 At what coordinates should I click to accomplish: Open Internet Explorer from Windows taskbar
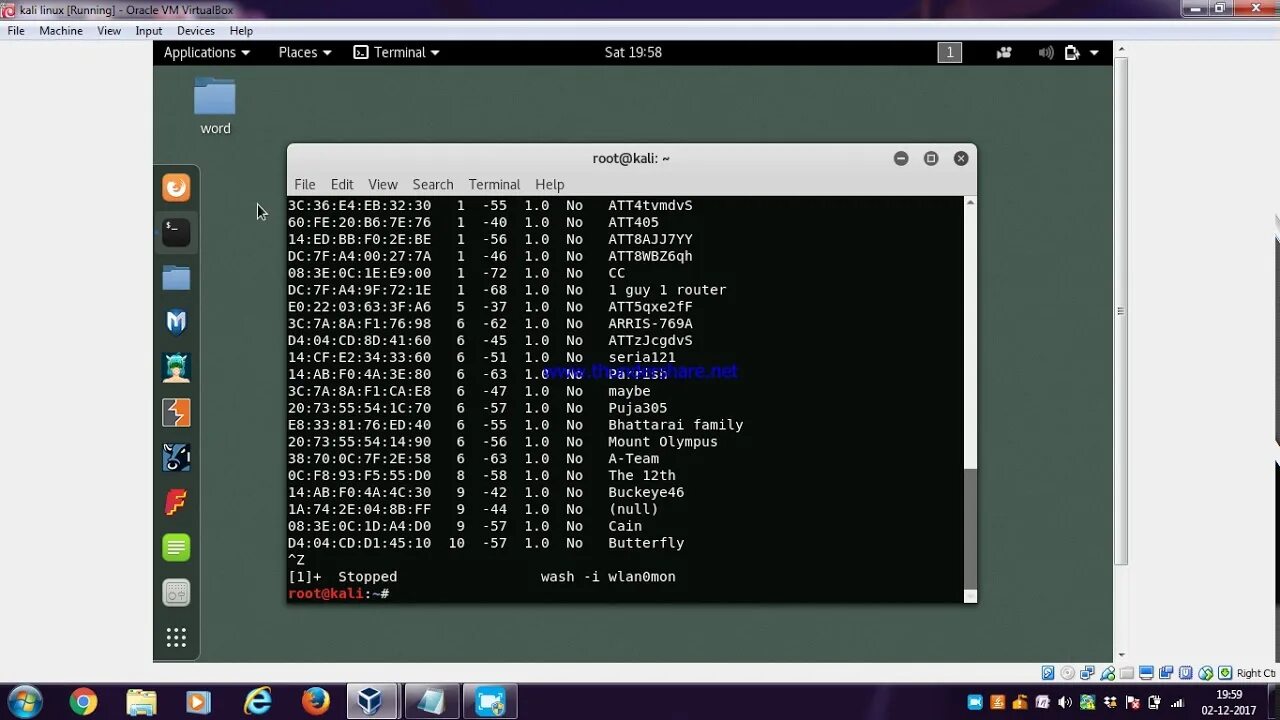tap(258, 702)
